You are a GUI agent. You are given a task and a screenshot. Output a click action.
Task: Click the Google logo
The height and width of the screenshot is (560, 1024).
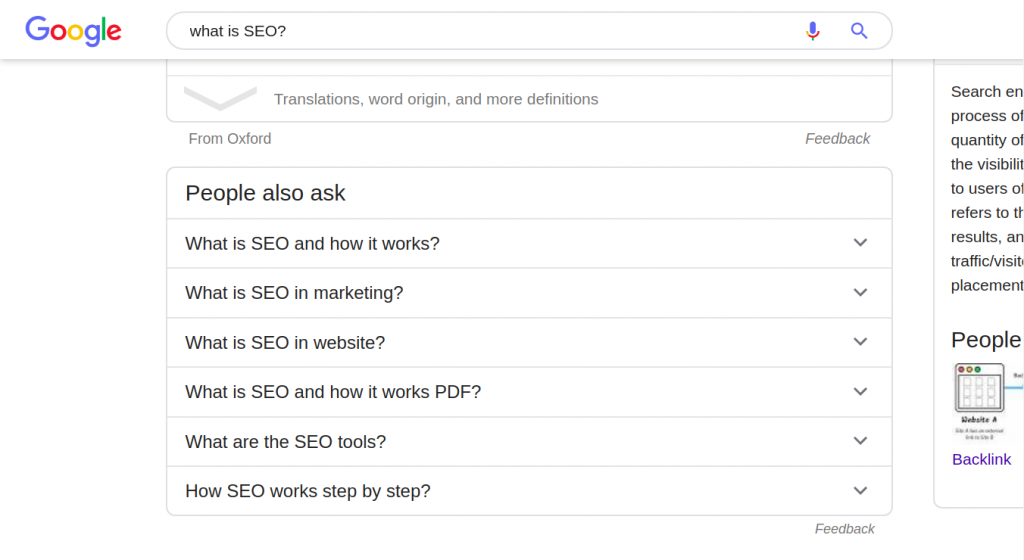pyautogui.click(x=73, y=30)
